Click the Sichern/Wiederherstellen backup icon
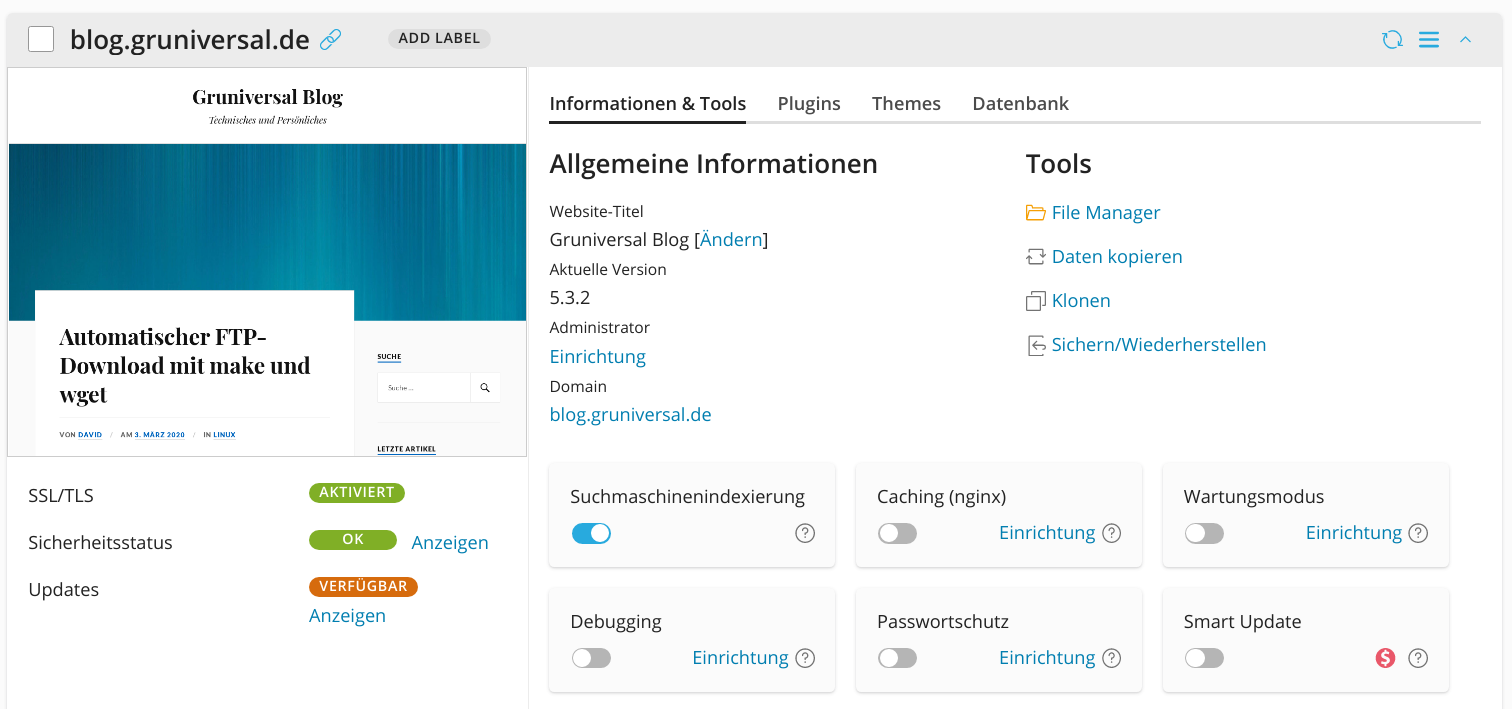 1036,344
